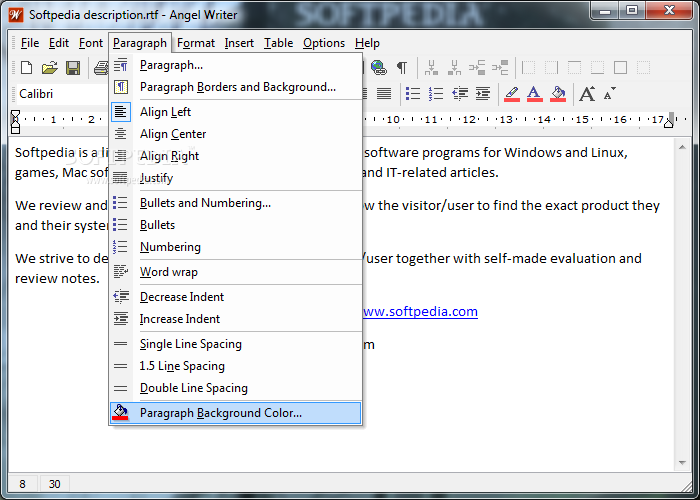The image size is (700, 500).
Task: Open a file using the folder icon
Action: (x=50, y=68)
